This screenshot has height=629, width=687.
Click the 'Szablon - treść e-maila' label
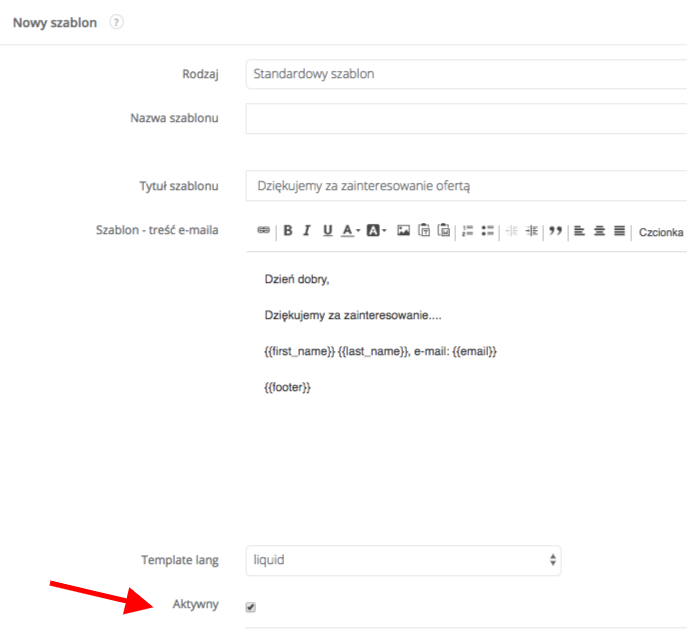click(x=157, y=230)
